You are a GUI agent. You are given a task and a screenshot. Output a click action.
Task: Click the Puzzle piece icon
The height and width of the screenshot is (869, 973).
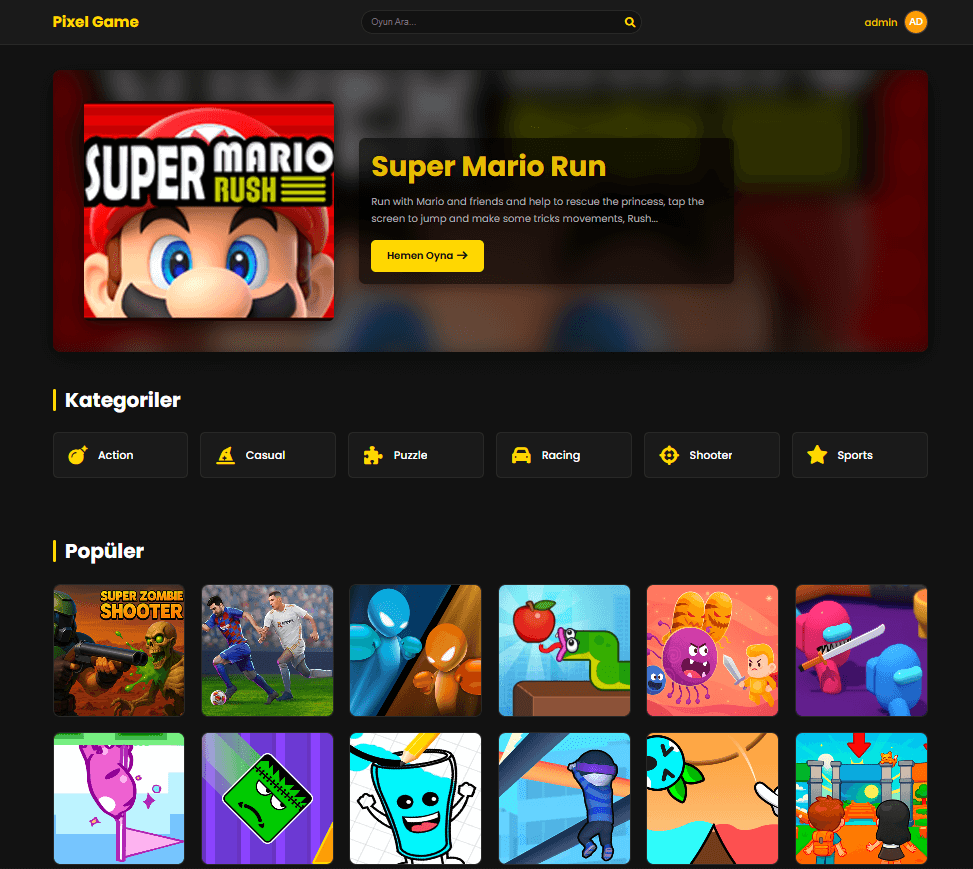pyautogui.click(x=373, y=455)
